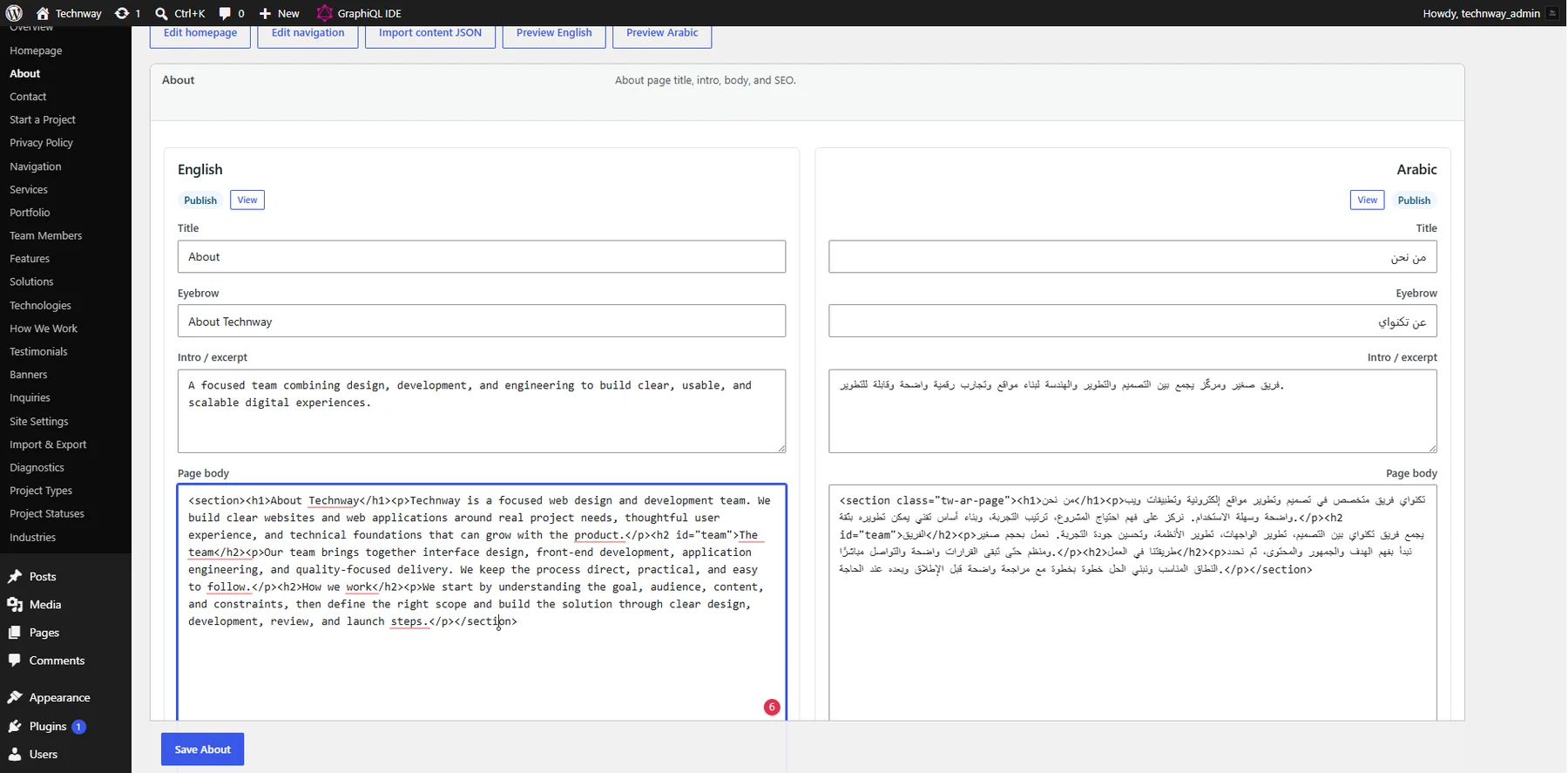Viewport: 1568px width, 773px height.
Task: Open Solutions menu item
Action: pos(31,281)
